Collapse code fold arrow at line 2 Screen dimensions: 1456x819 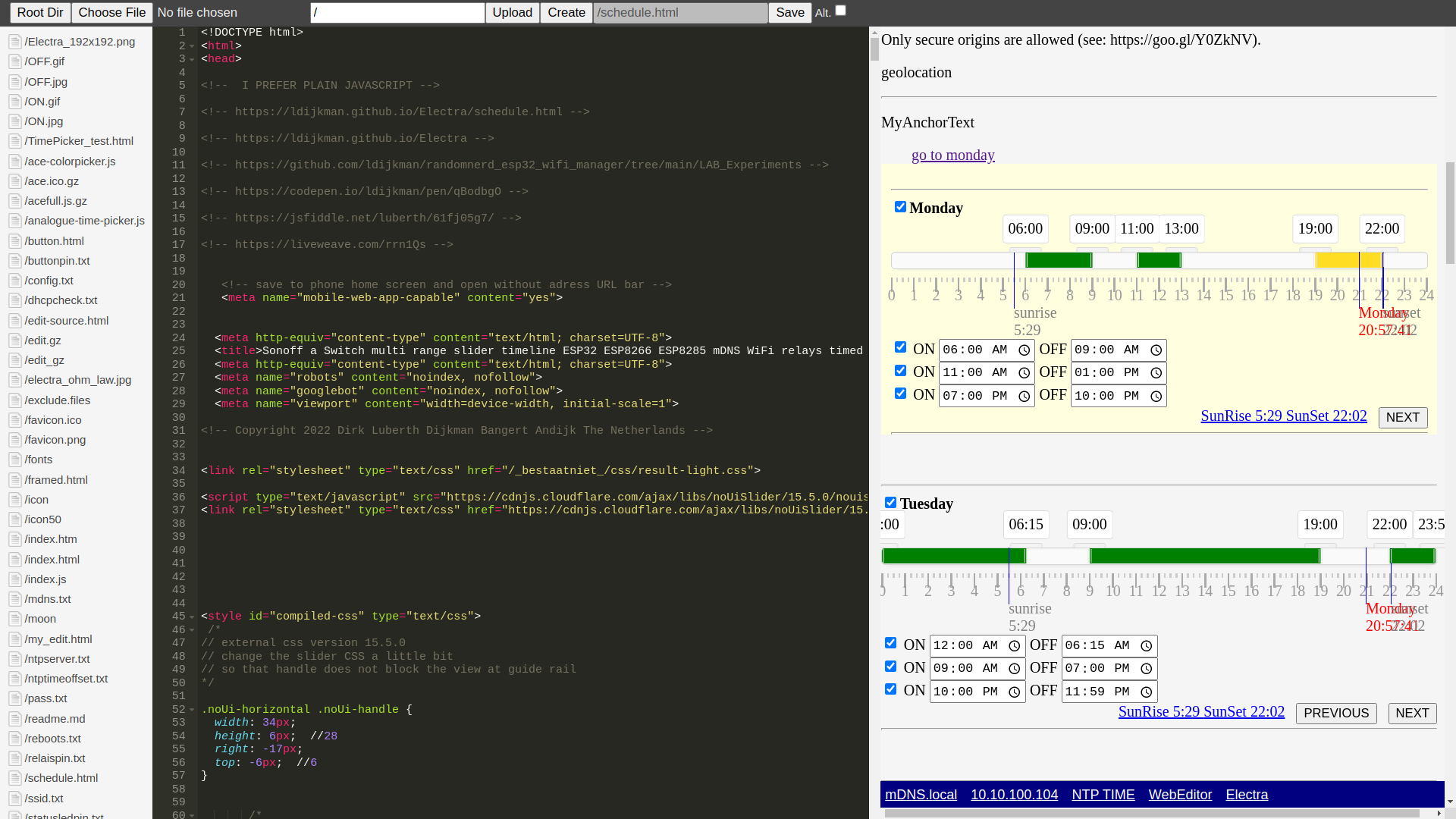tap(192, 46)
